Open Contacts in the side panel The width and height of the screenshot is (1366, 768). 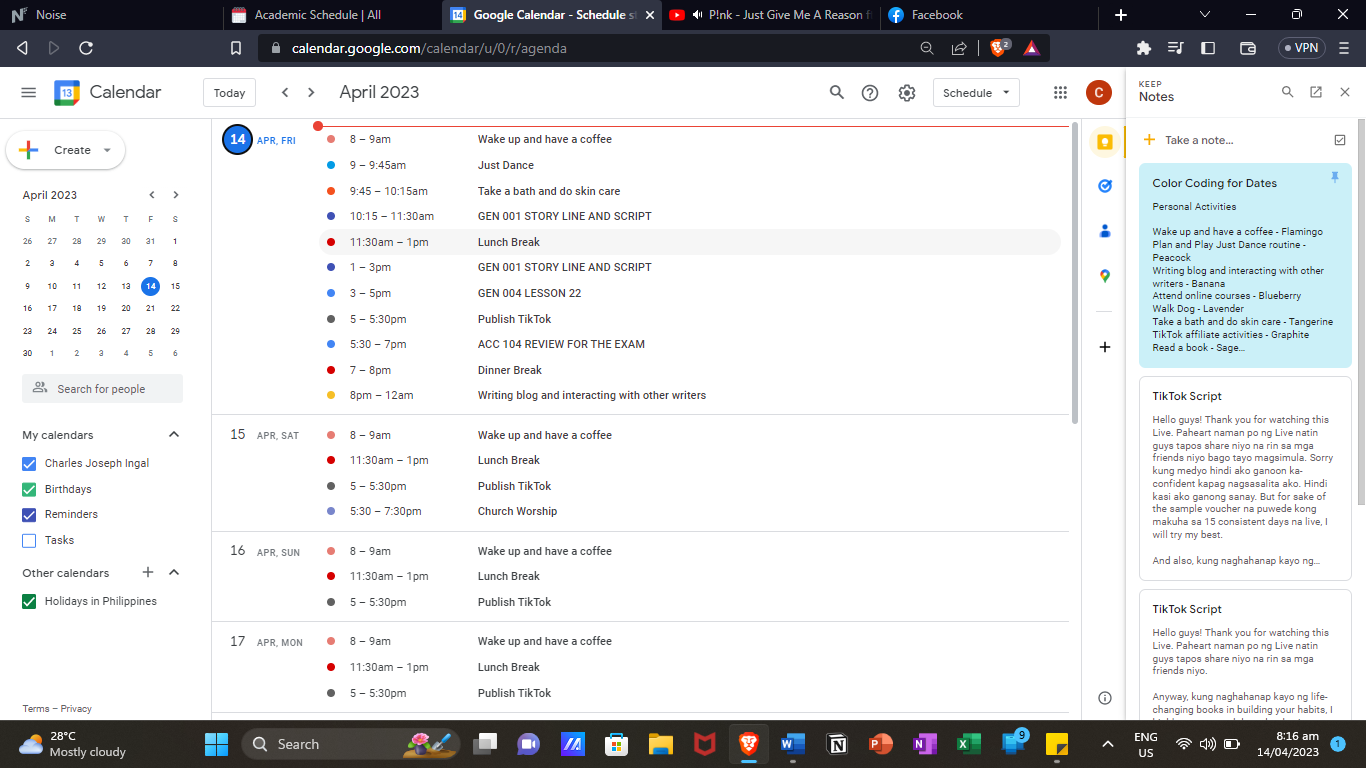(1105, 231)
